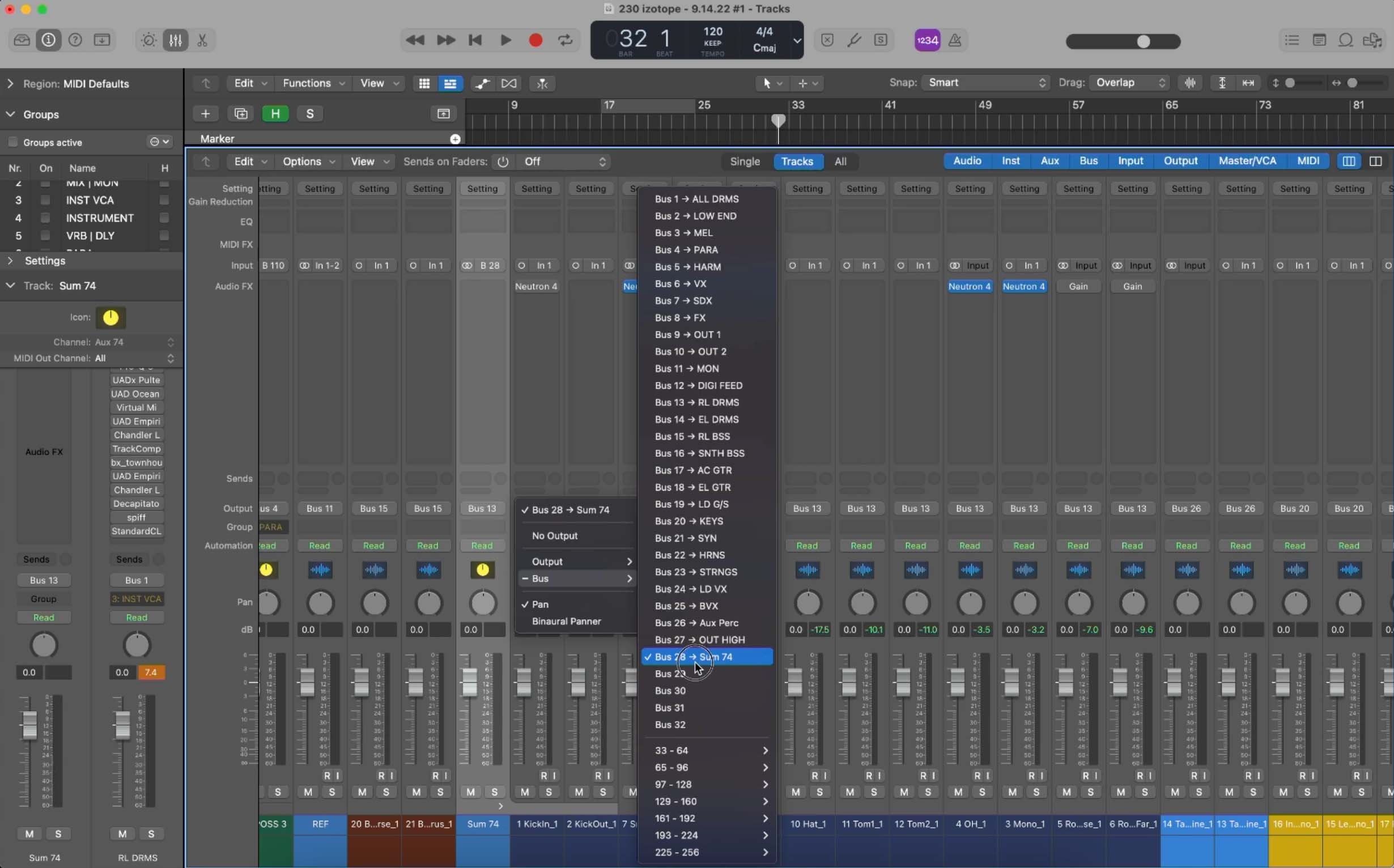Open Tracks area Edit menu
This screenshot has height=868, width=1394.
tap(250, 83)
